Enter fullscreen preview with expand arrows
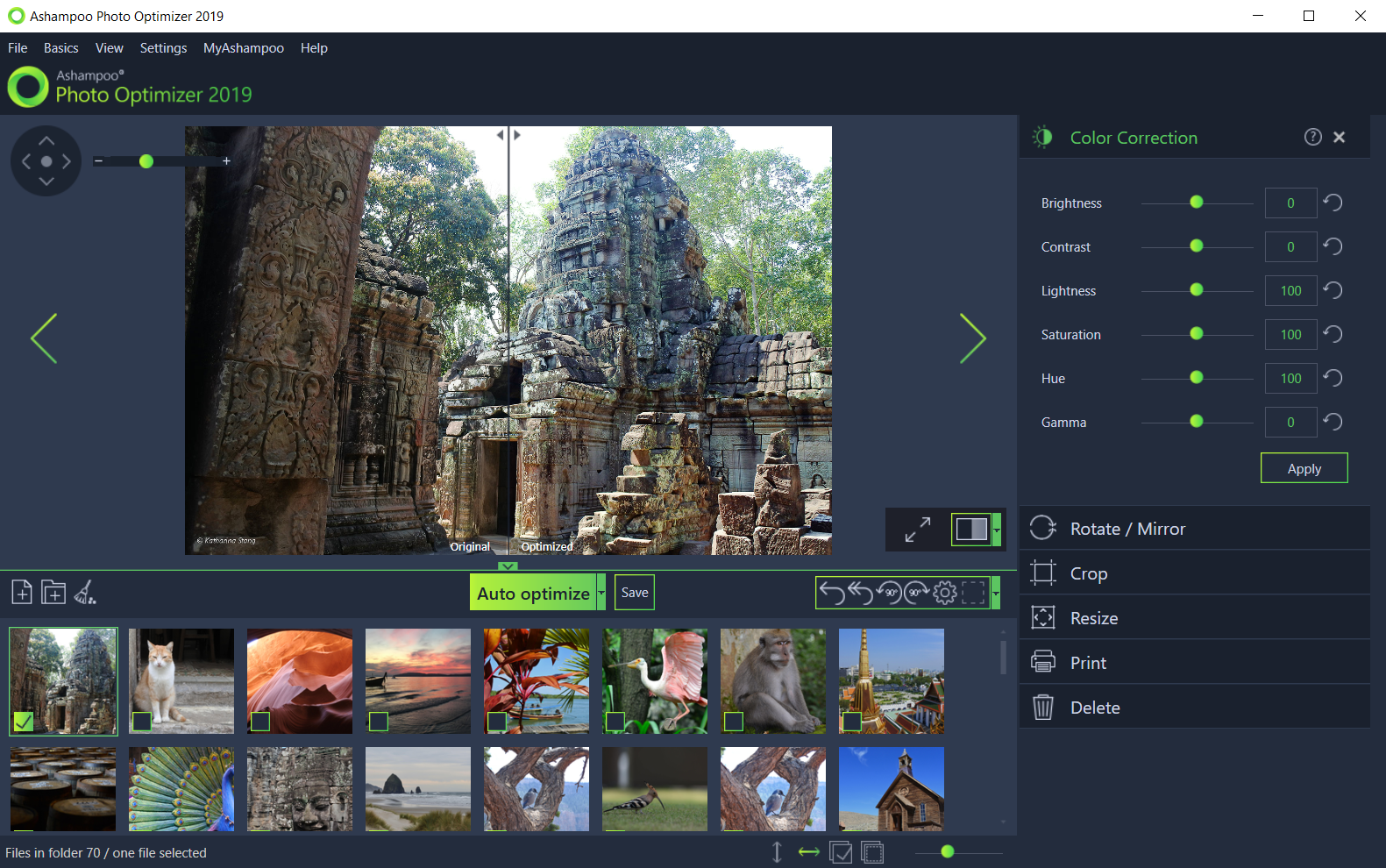This screenshot has width=1386, height=868. (x=917, y=530)
